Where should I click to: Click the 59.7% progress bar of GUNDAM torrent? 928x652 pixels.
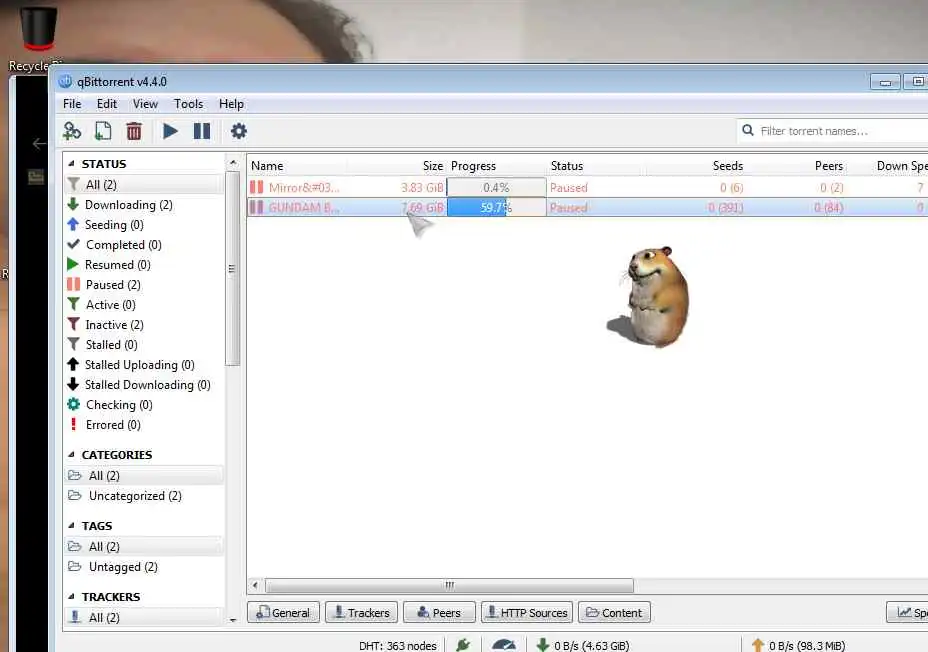[x=497, y=208]
